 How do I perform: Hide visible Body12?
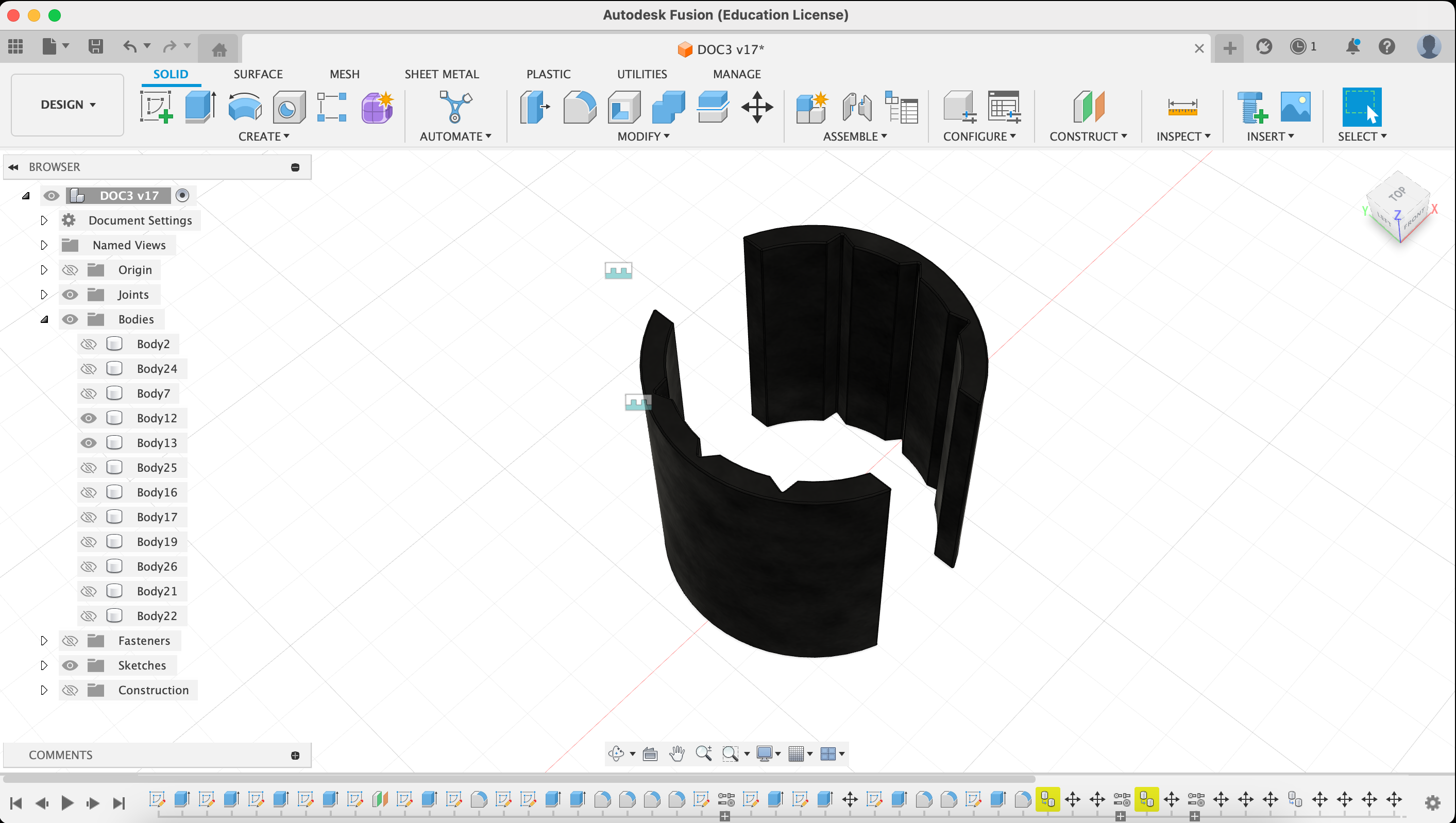pyautogui.click(x=89, y=418)
